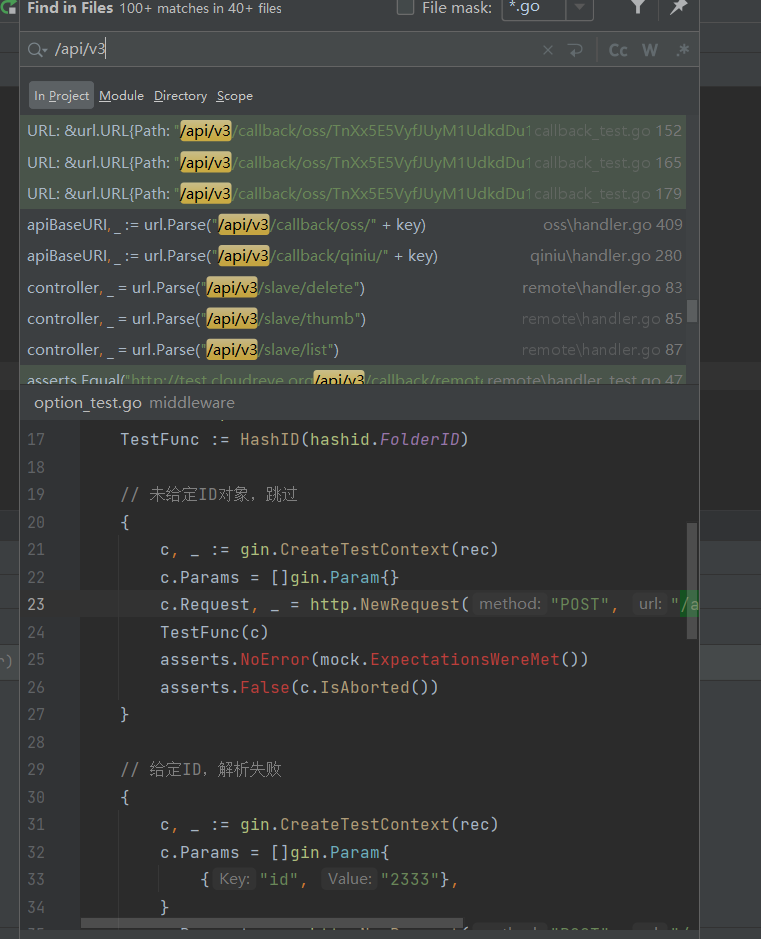The height and width of the screenshot is (939, 761).
Task: Open the search history via magnifier dropdown
Action: (x=35, y=49)
